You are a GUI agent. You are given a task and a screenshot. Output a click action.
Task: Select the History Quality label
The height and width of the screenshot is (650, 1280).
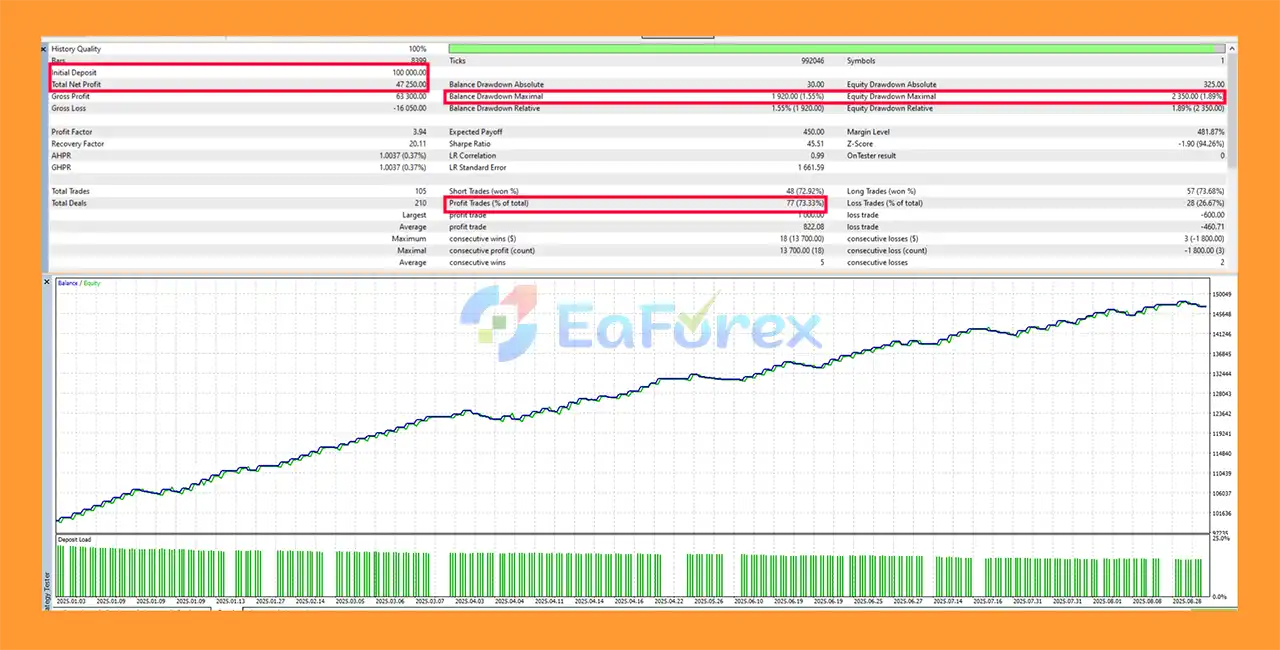(76, 49)
